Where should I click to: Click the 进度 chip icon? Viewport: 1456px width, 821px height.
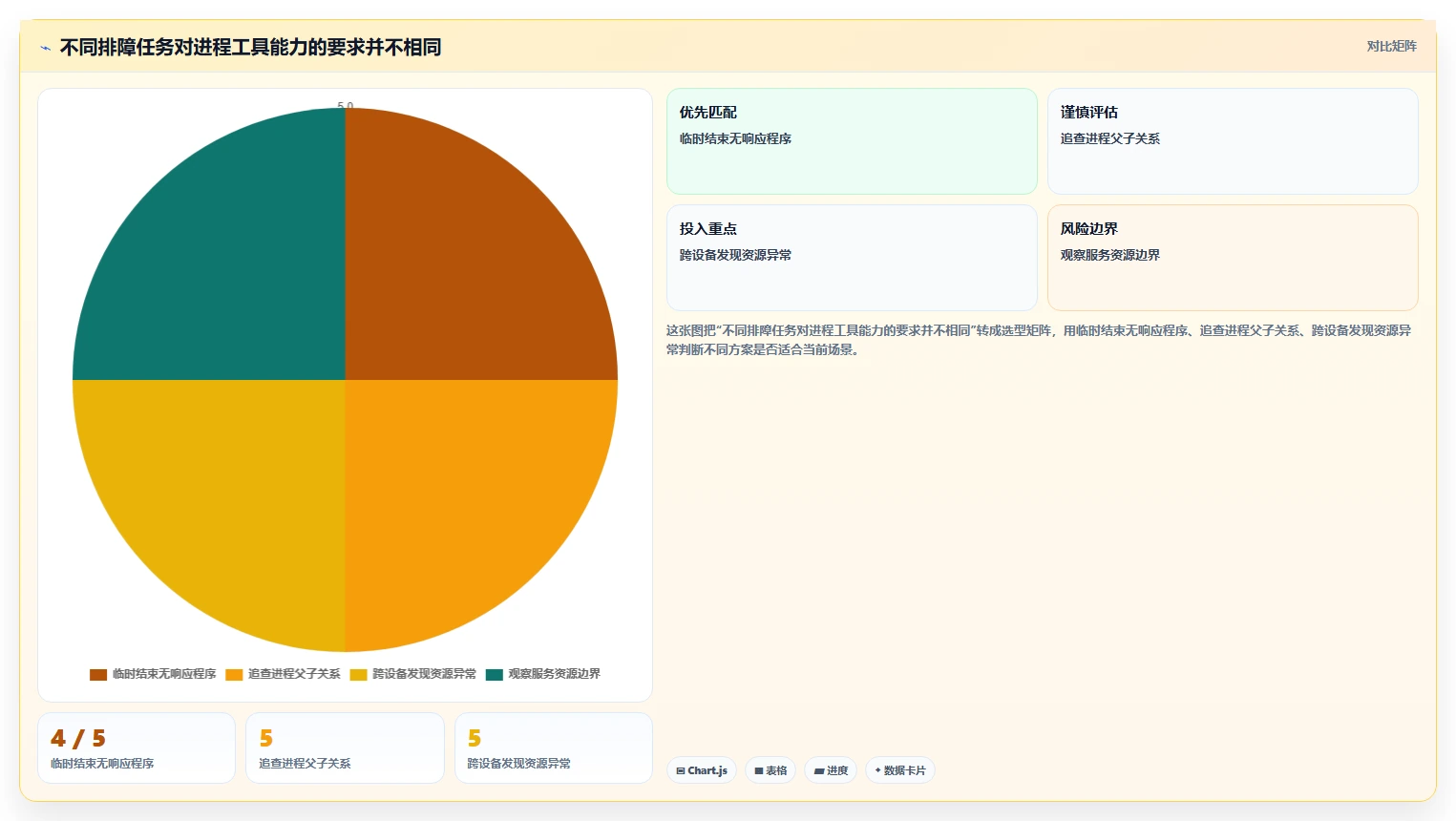819,770
